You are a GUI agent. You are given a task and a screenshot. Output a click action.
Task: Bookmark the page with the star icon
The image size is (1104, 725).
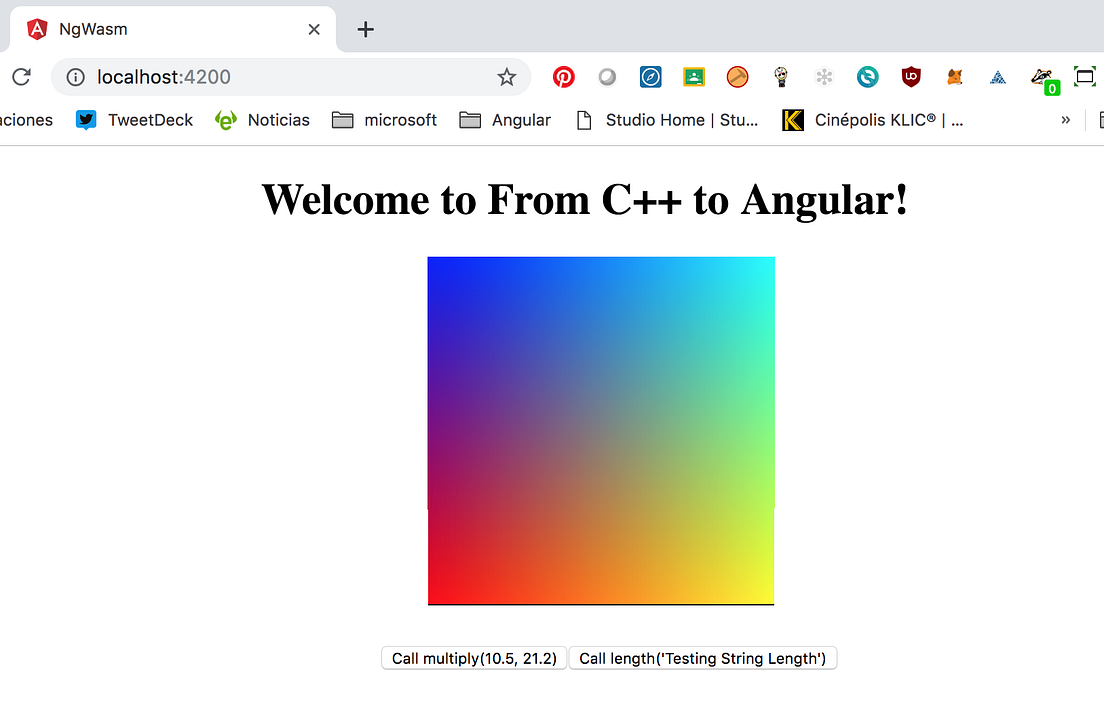(x=507, y=76)
